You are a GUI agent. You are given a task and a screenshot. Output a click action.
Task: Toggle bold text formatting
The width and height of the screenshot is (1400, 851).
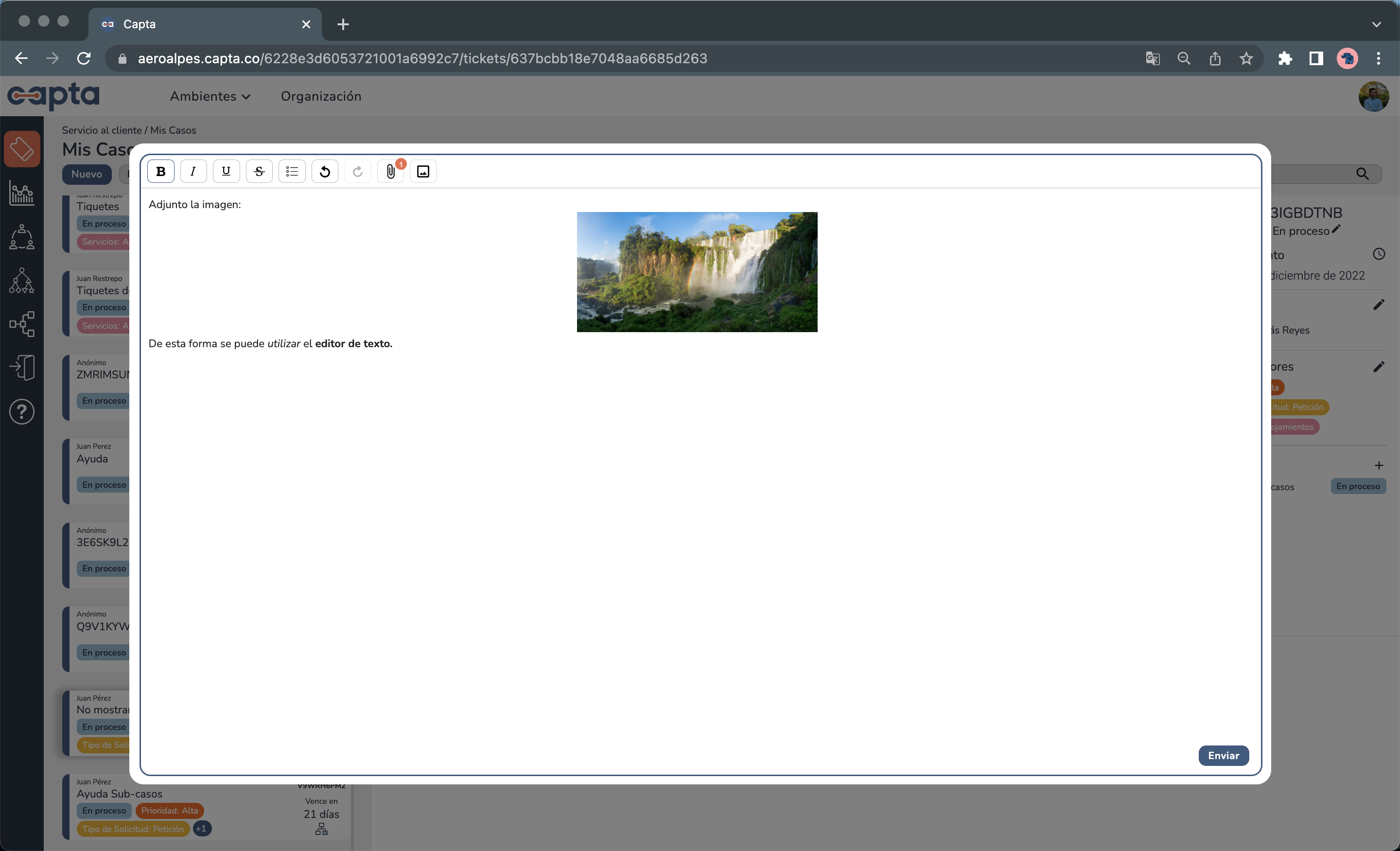point(161,171)
